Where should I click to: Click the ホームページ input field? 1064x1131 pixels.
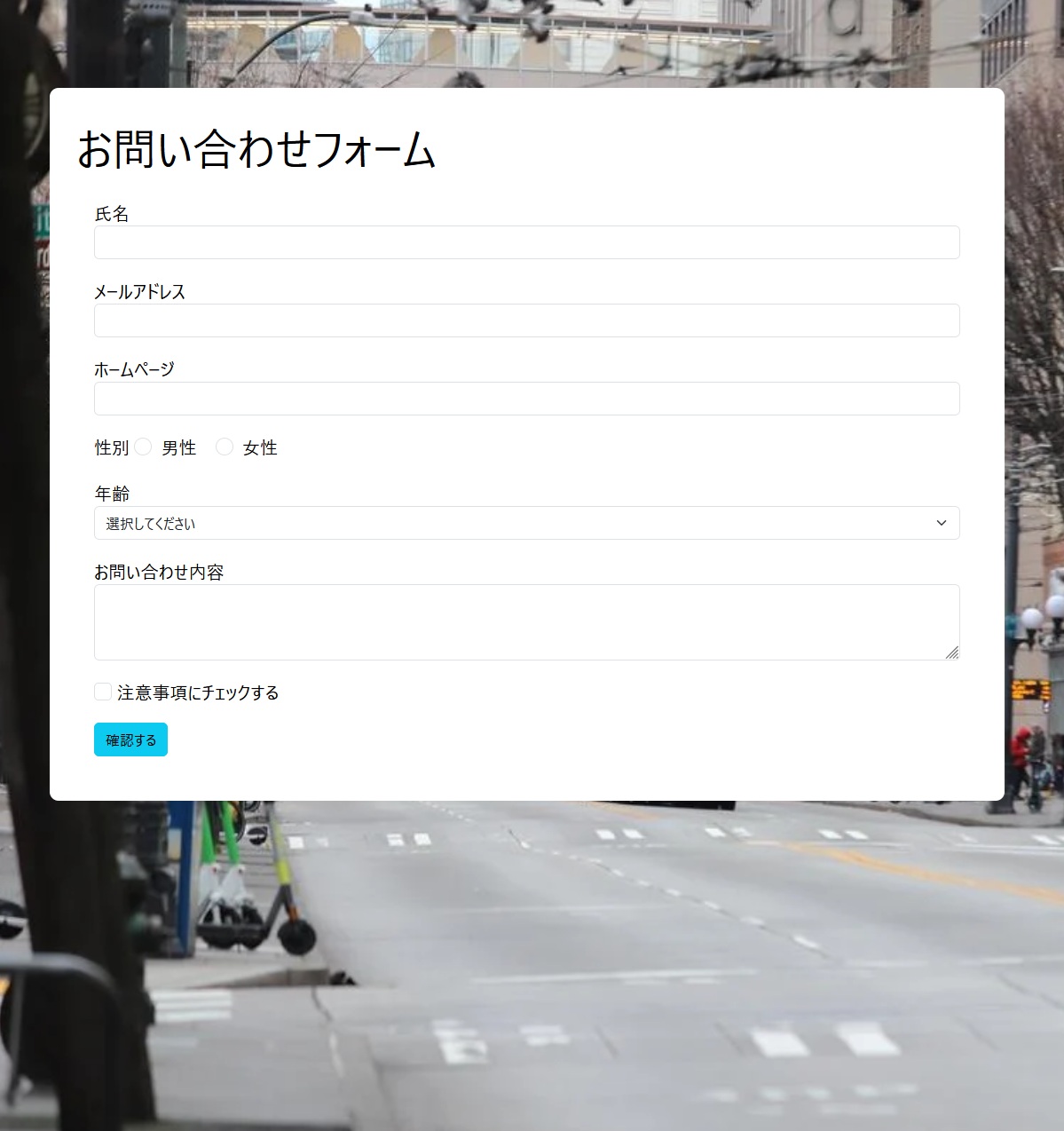point(527,398)
